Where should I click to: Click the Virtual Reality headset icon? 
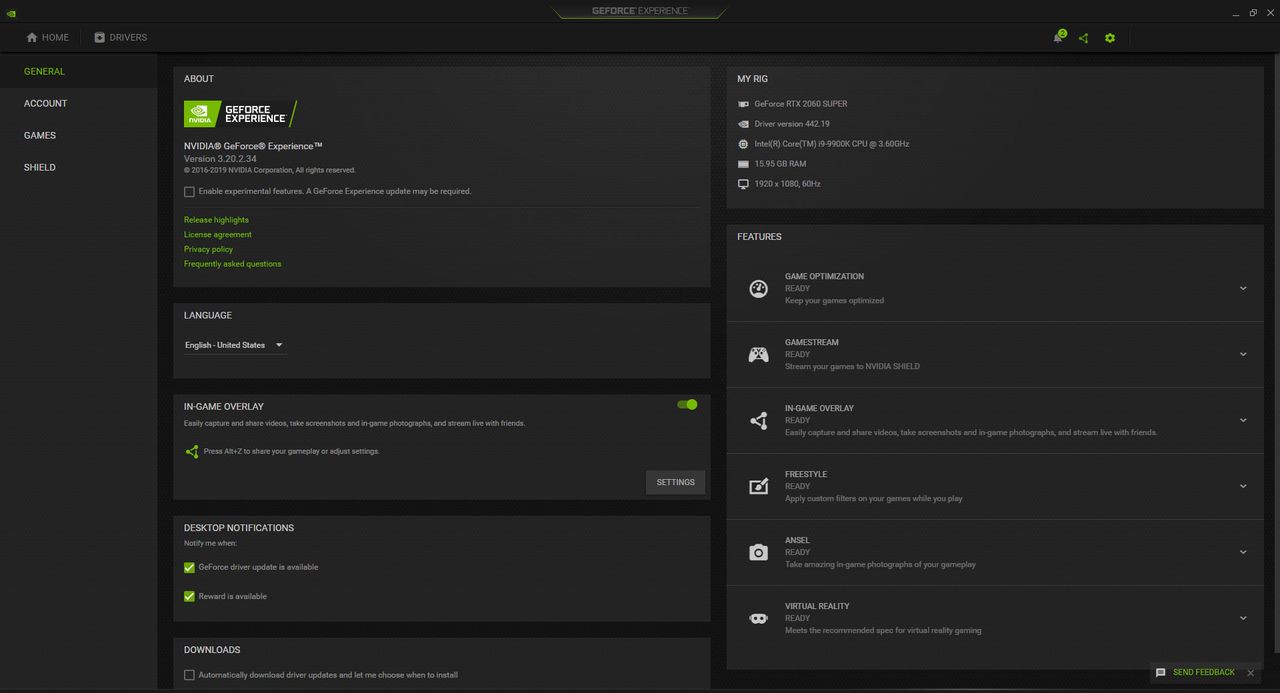758,618
